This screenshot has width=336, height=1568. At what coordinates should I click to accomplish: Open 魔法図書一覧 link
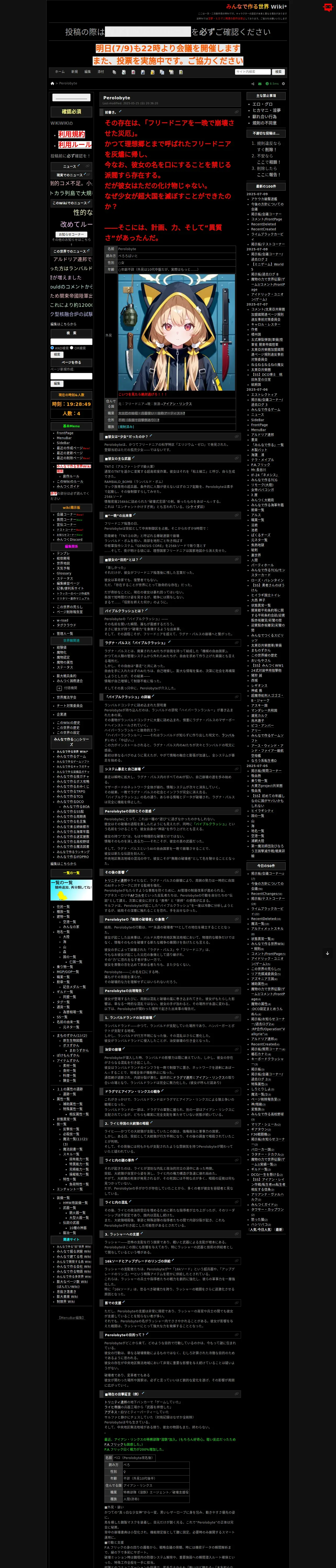pos(72,1149)
